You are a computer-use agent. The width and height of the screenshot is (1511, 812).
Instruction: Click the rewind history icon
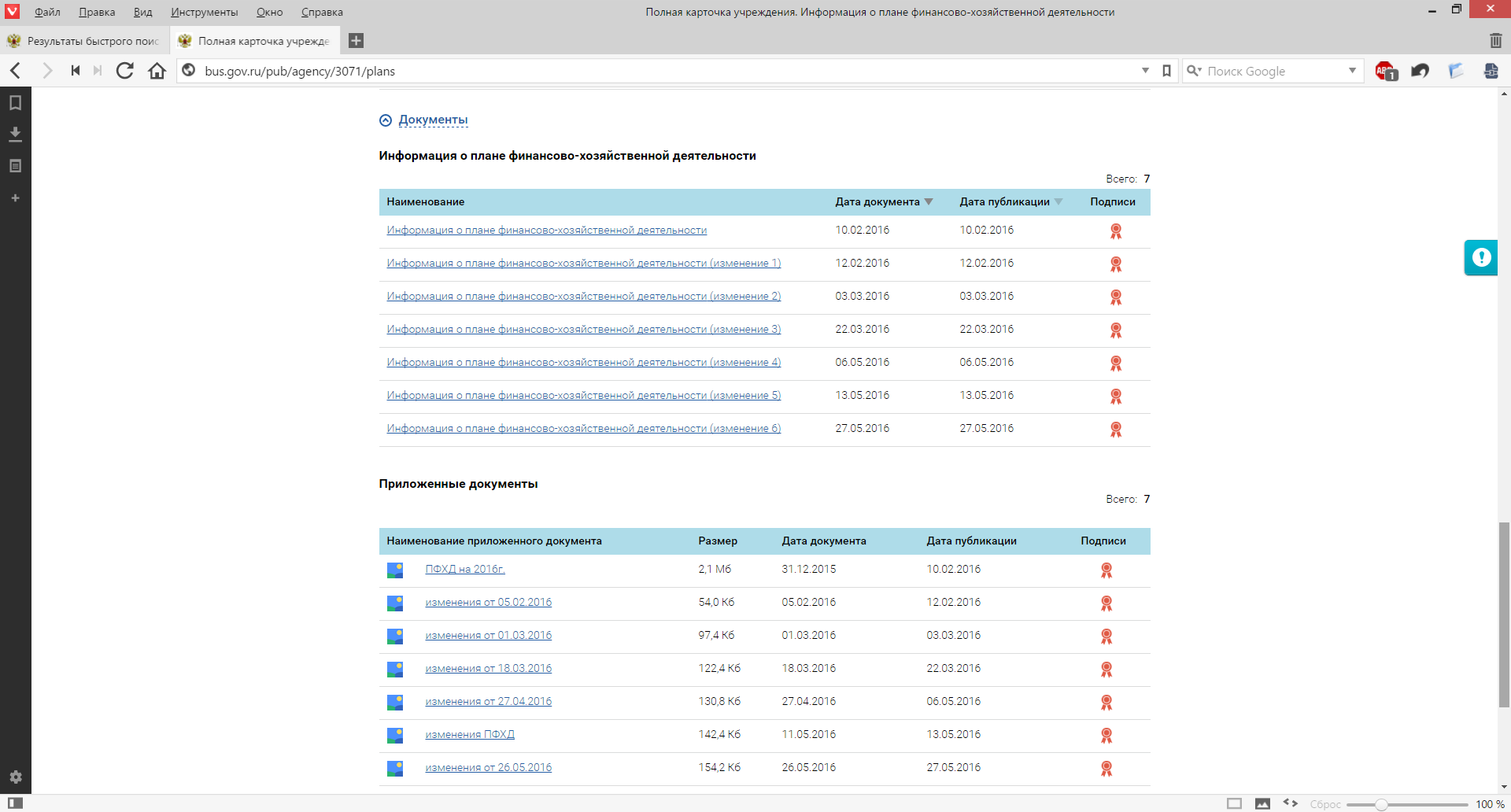[x=76, y=71]
